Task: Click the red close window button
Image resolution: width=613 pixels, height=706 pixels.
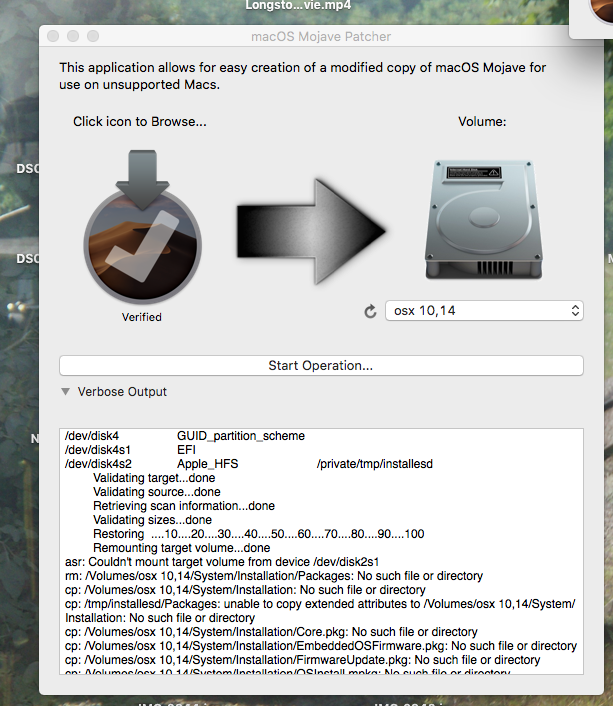Action: (x=53, y=36)
